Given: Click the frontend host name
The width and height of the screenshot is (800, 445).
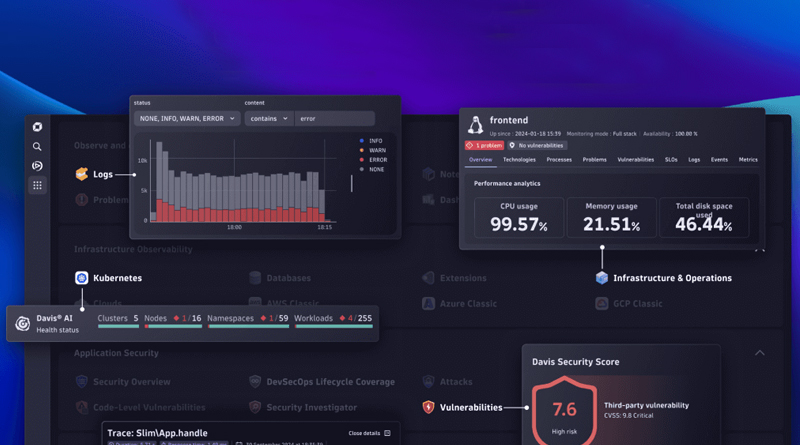Looking at the screenshot, I should point(509,120).
